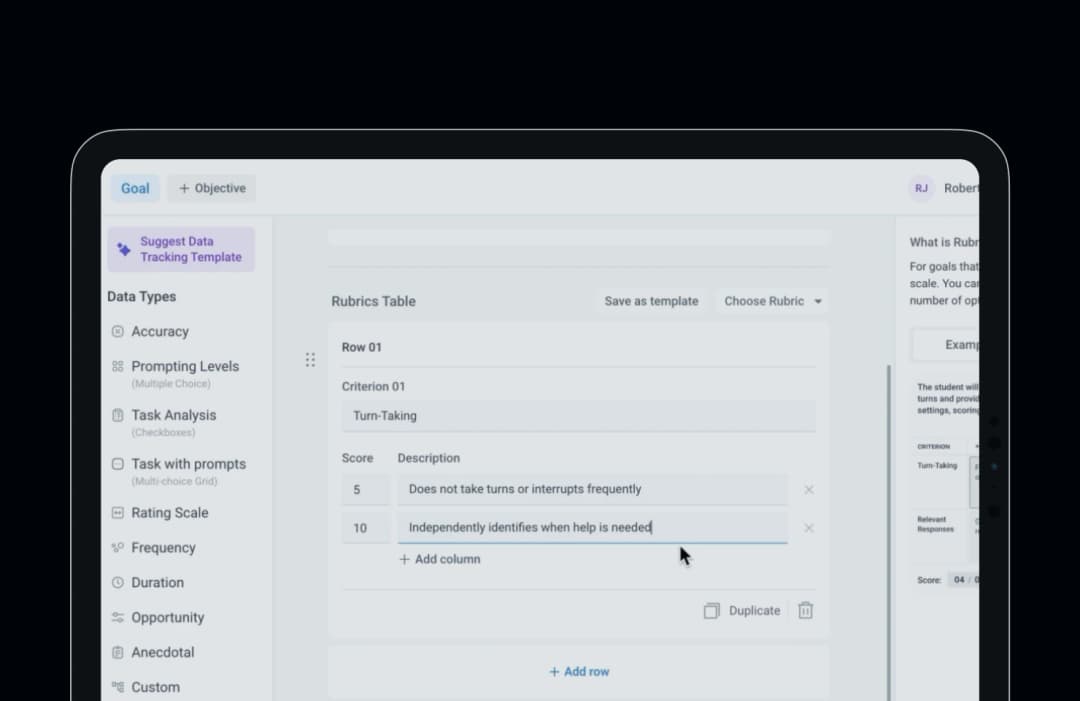Choose Opportunity data type
The image size is (1080, 701).
[x=167, y=618]
